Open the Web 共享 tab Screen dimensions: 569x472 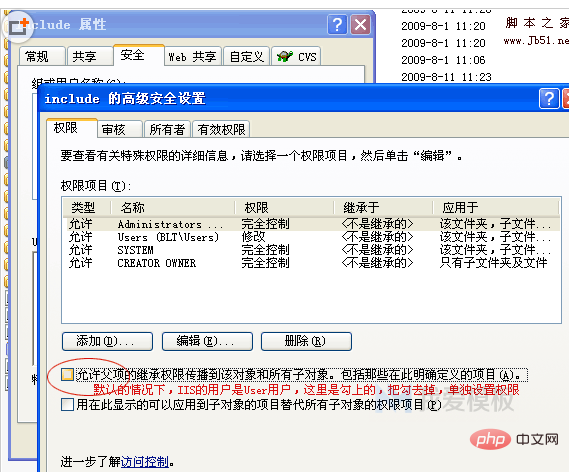click(193, 56)
